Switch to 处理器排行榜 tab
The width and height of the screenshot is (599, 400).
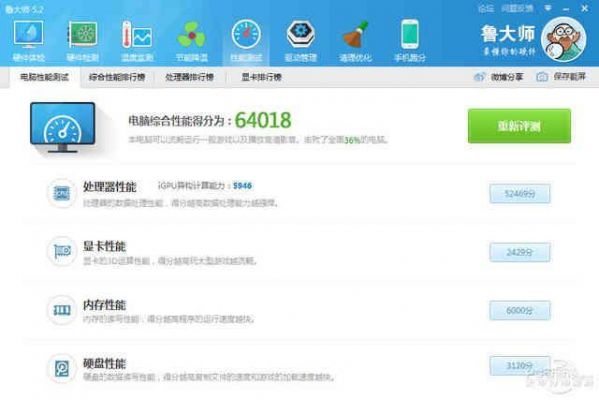point(189,77)
